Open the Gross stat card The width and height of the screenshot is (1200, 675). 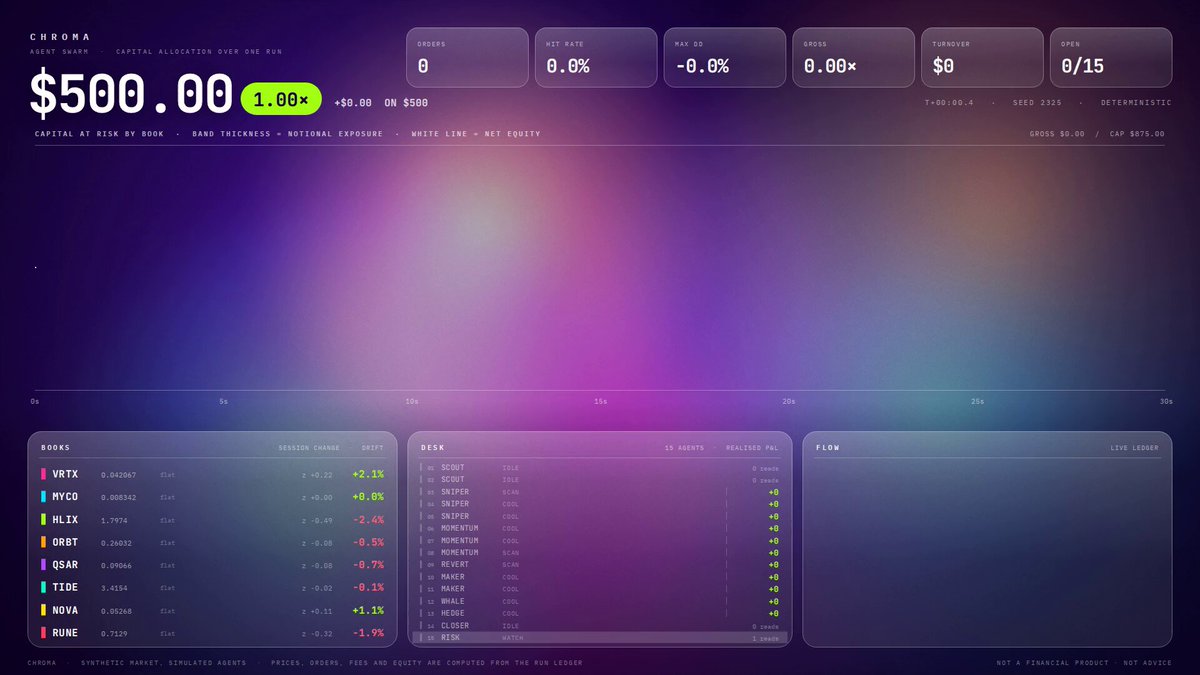click(853, 57)
